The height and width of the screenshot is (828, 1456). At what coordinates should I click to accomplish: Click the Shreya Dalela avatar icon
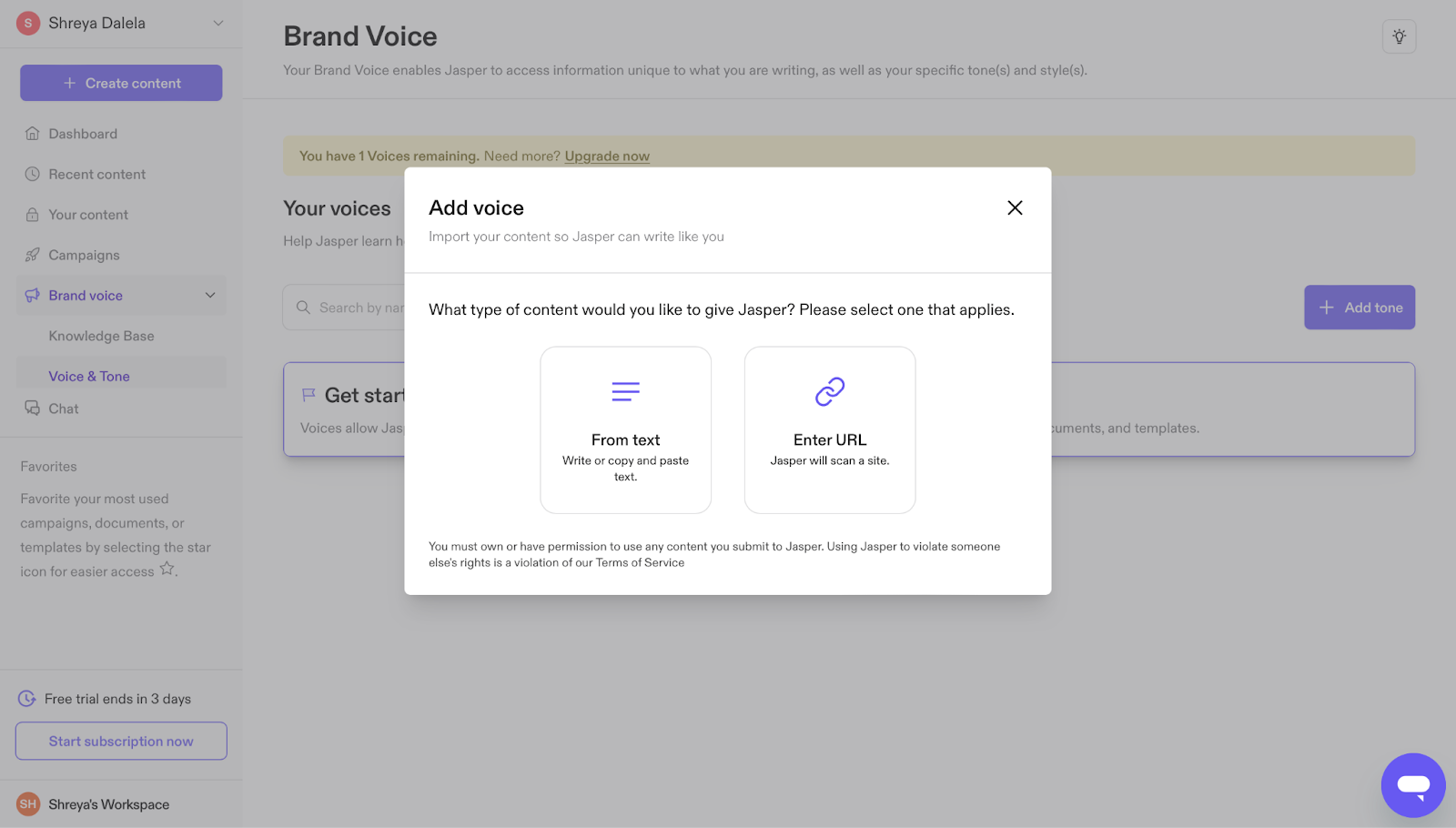28,23
